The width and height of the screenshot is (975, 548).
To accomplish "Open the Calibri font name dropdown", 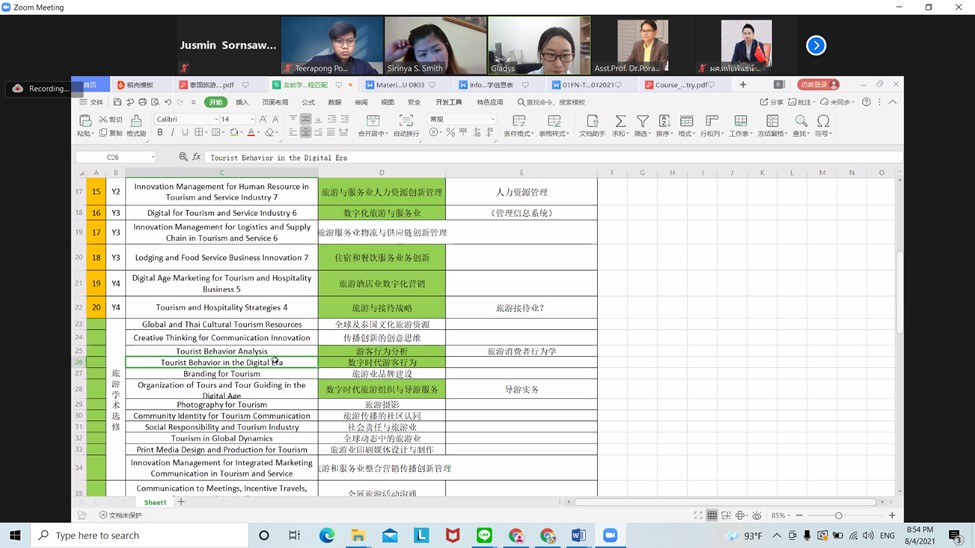I will tap(214, 119).
